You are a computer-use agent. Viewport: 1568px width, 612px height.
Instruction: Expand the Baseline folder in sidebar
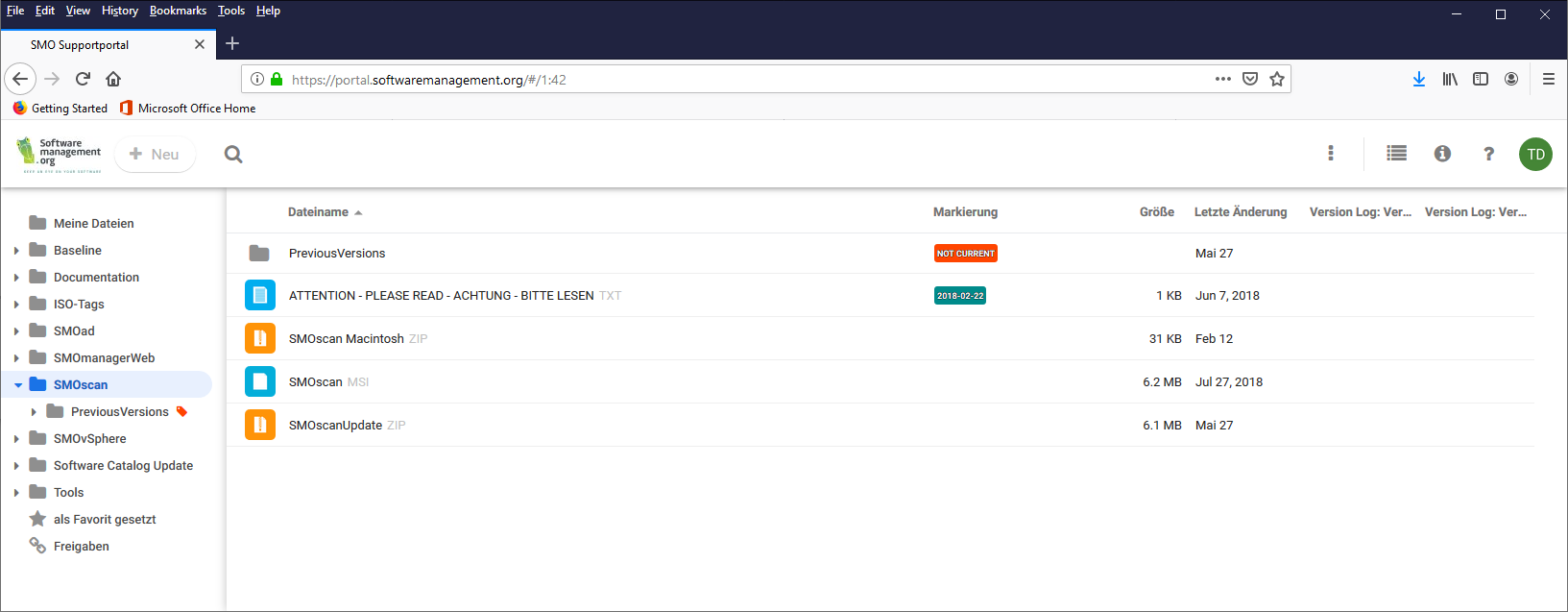pyautogui.click(x=16, y=251)
